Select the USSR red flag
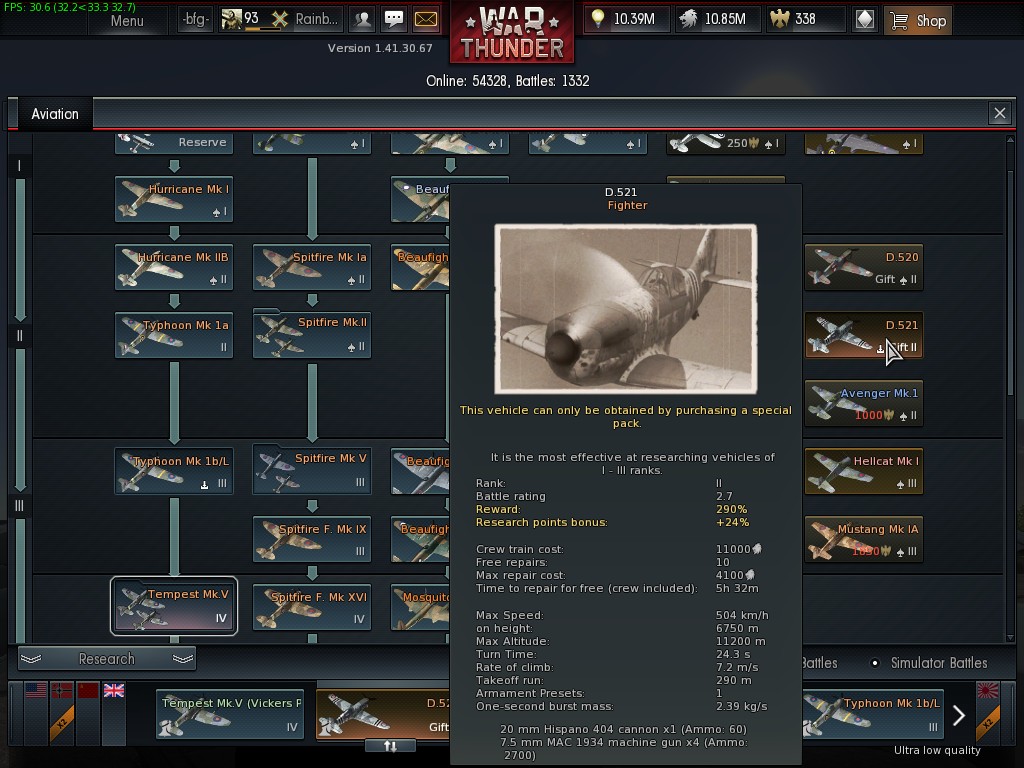1024x768 pixels. click(88, 690)
